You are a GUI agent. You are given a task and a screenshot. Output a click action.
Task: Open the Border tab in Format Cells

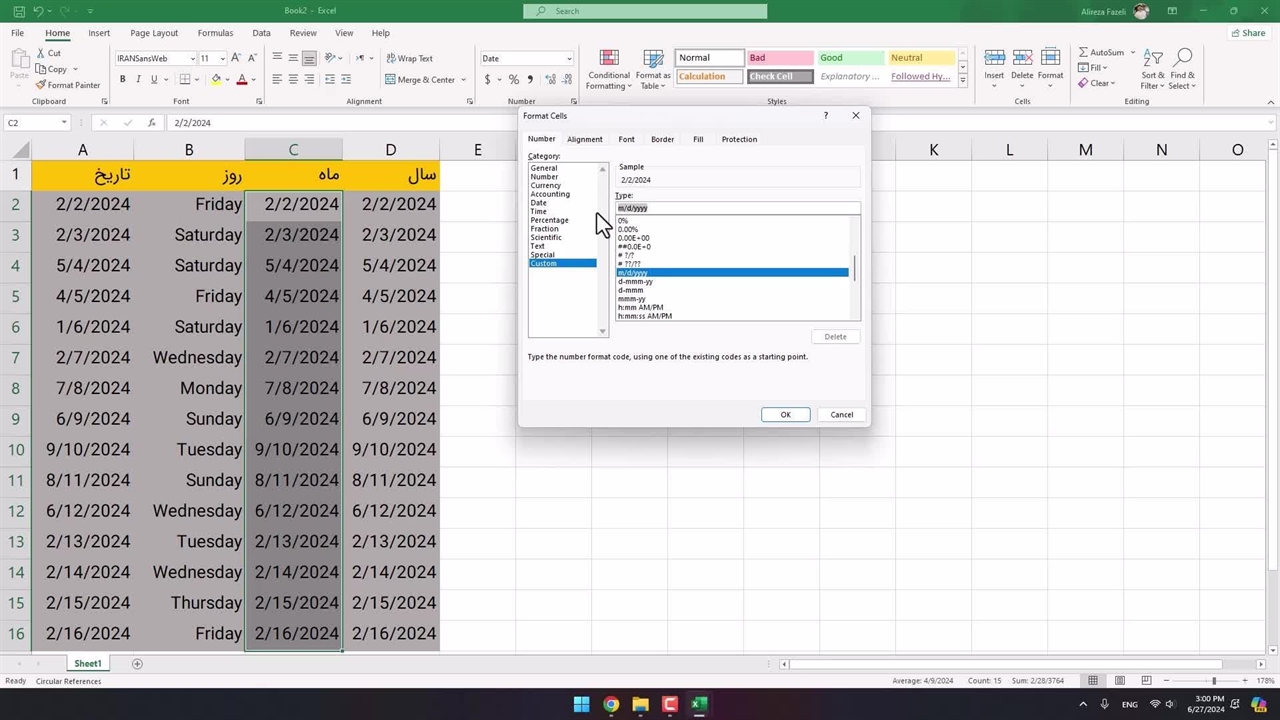[662, 139]
